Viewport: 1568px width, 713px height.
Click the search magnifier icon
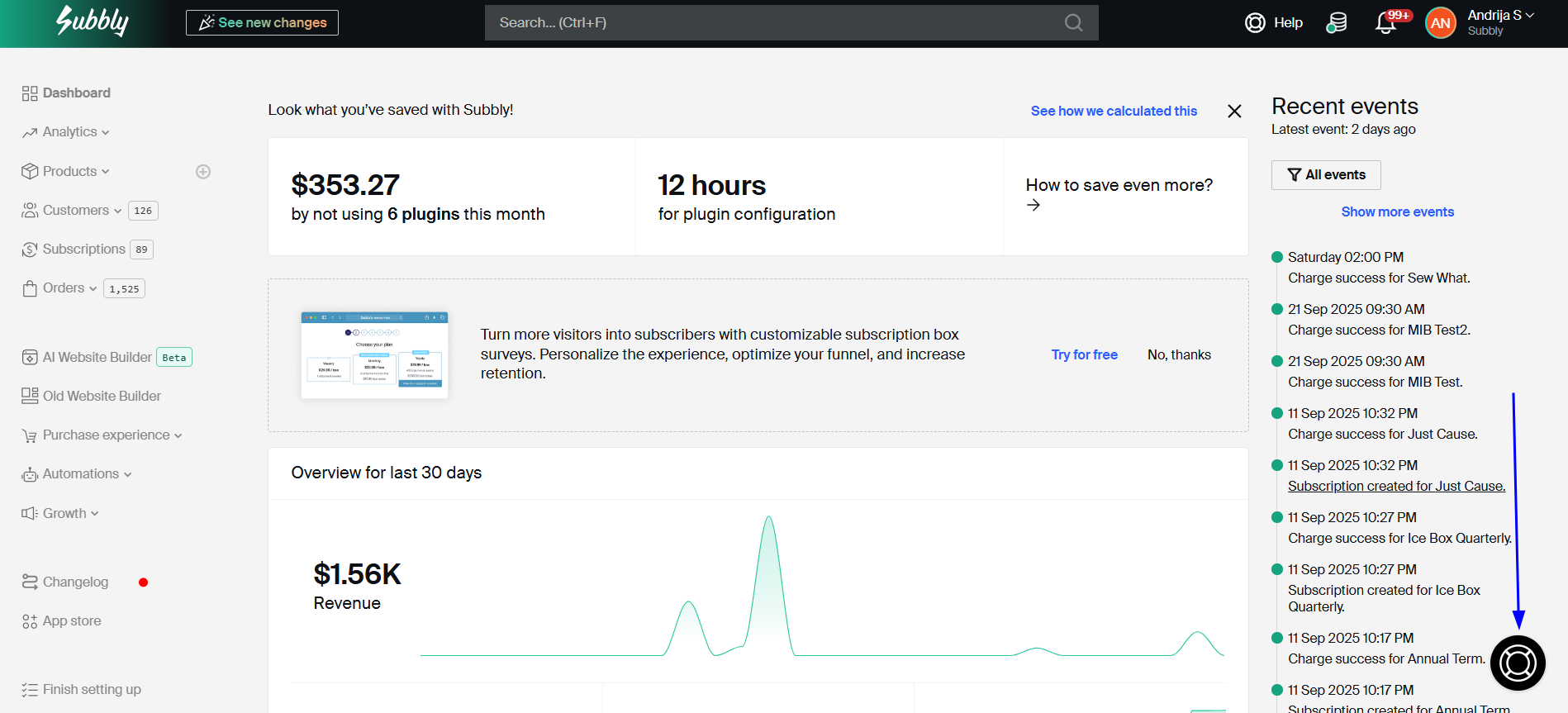[1073, 22]
